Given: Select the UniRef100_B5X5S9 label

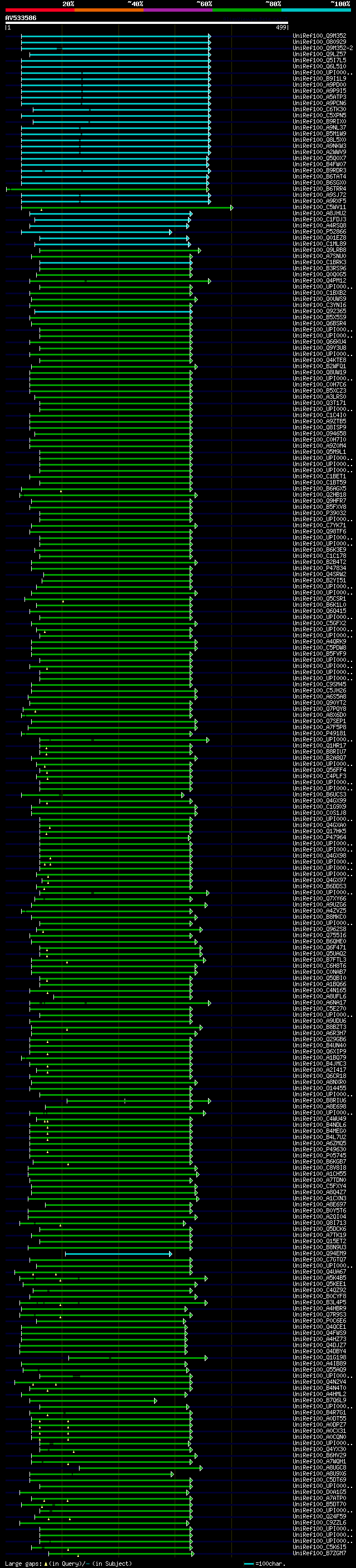Looking at the screenshot, I should [x=319, y=317].
